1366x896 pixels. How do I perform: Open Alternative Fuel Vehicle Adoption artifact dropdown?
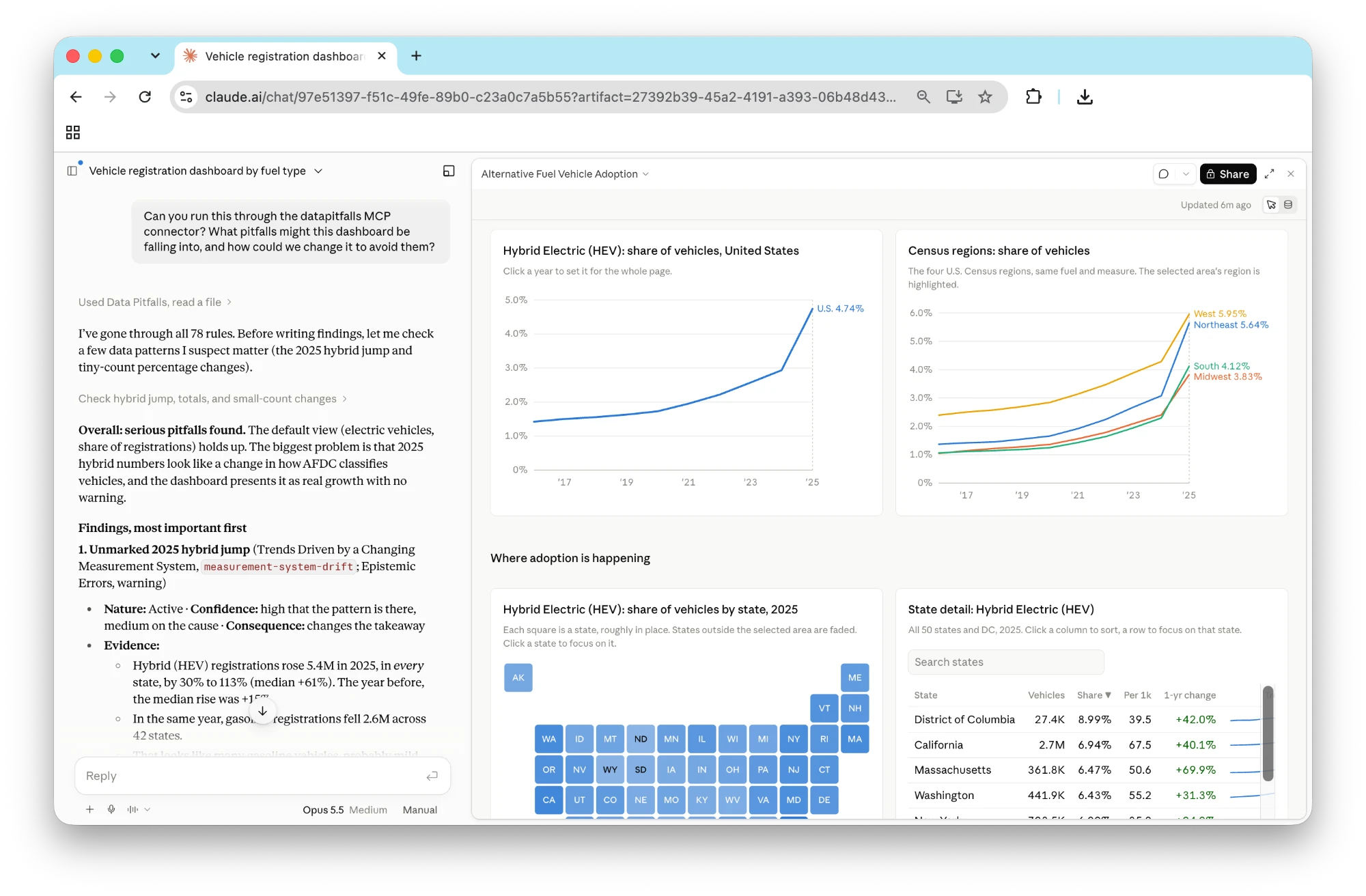pos(565,174)
